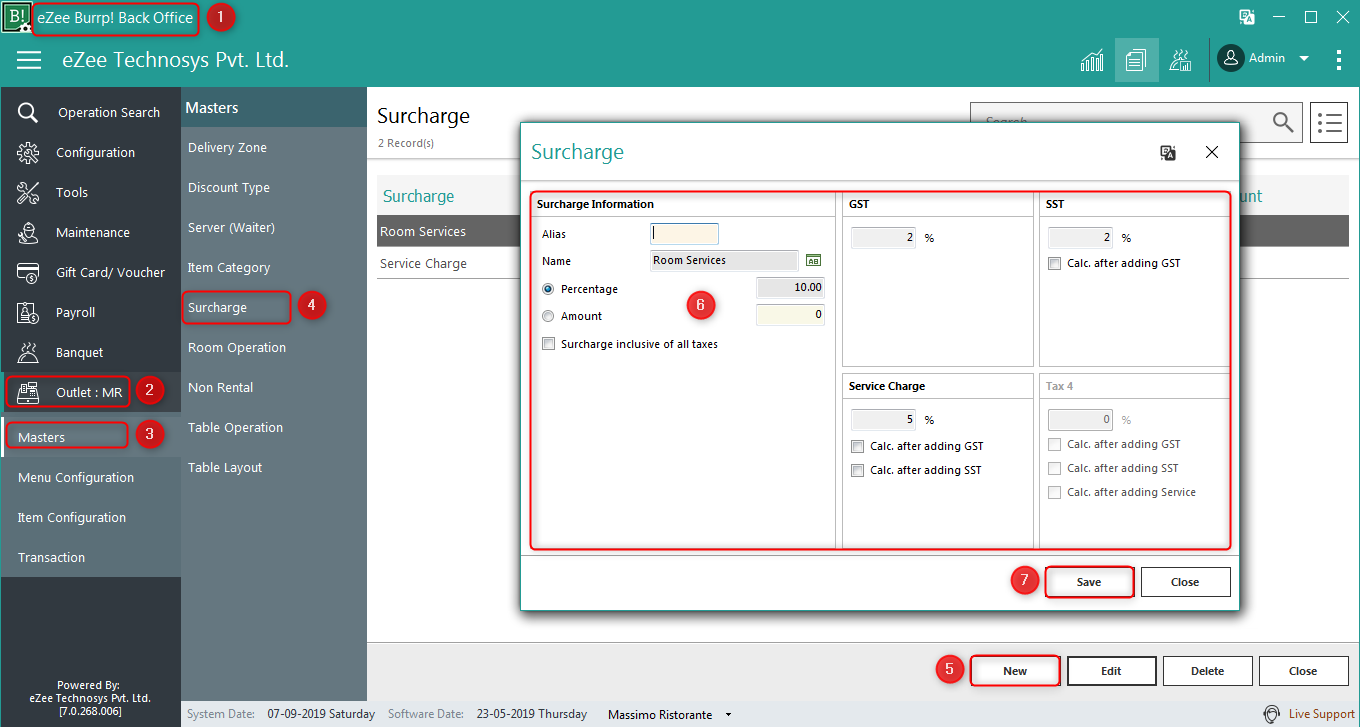
Task: Click the Gift Card/Voucher icon
Action: [28, 273]
